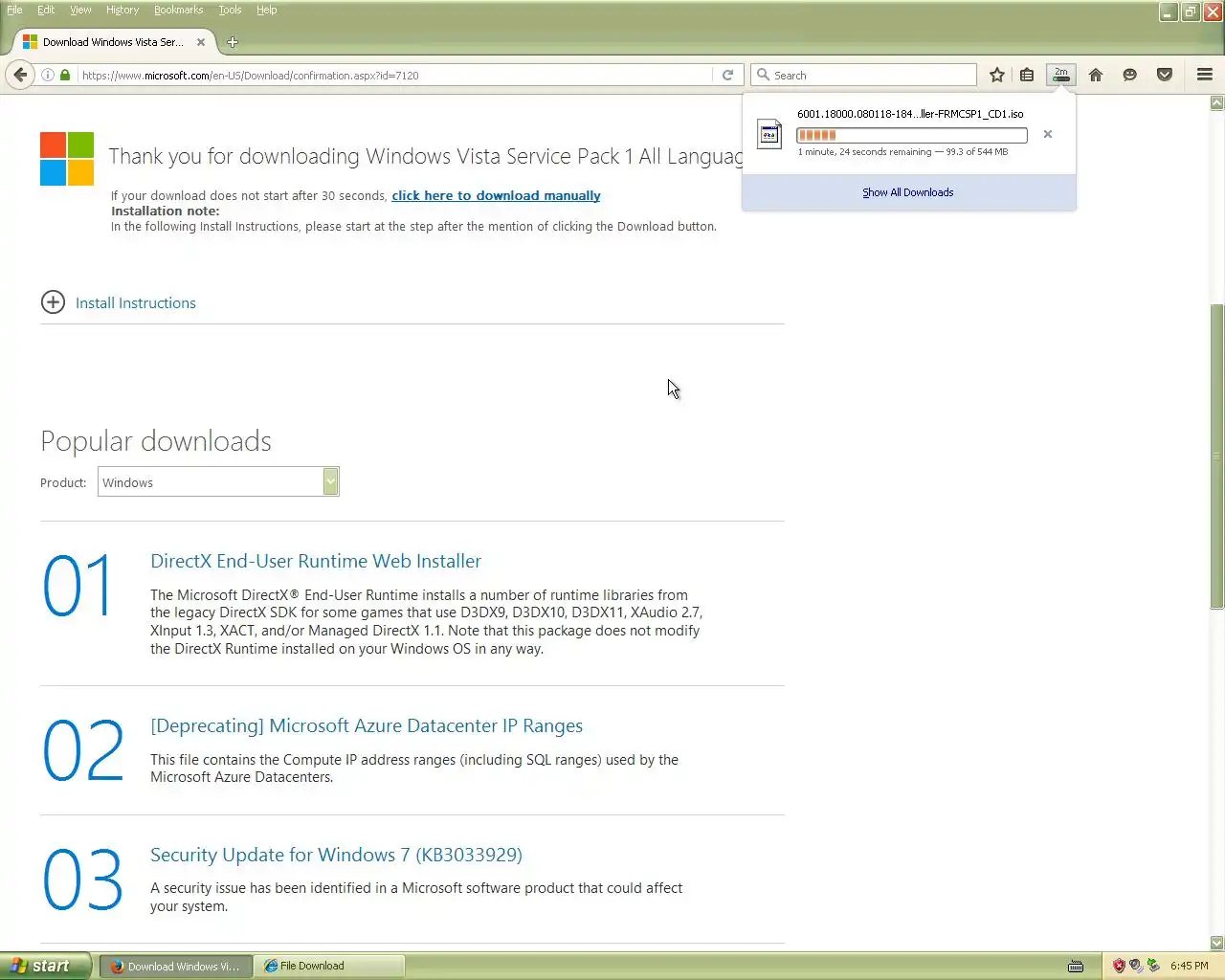
Task: Click the download progress bar
Action: [x=912, y=135]
